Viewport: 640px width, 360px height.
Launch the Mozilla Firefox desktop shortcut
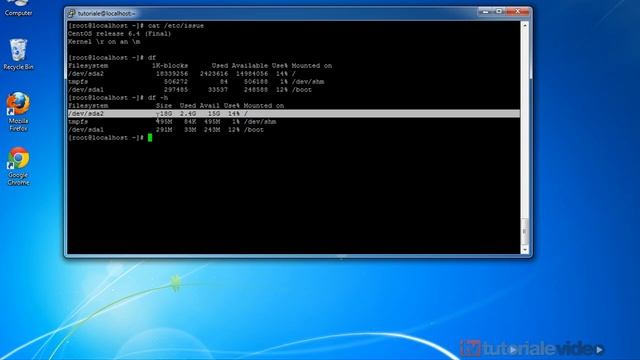click(18, 111)
